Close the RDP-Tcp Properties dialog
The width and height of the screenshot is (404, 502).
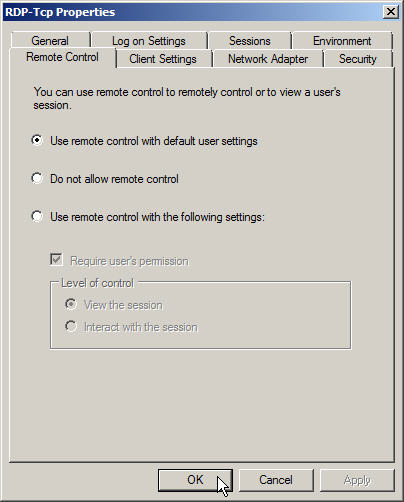click(391, 12)
